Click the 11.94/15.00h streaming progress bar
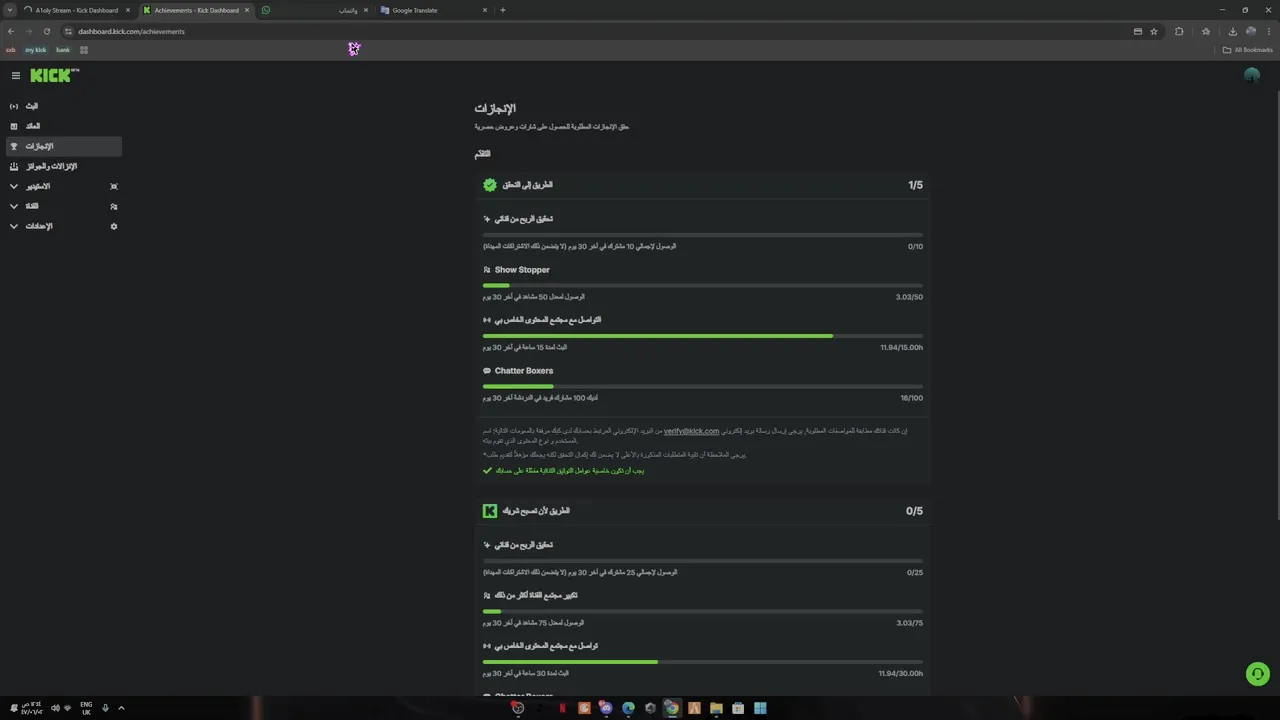The width and height of the screenshot is (1280, 720). coord(702,336)
